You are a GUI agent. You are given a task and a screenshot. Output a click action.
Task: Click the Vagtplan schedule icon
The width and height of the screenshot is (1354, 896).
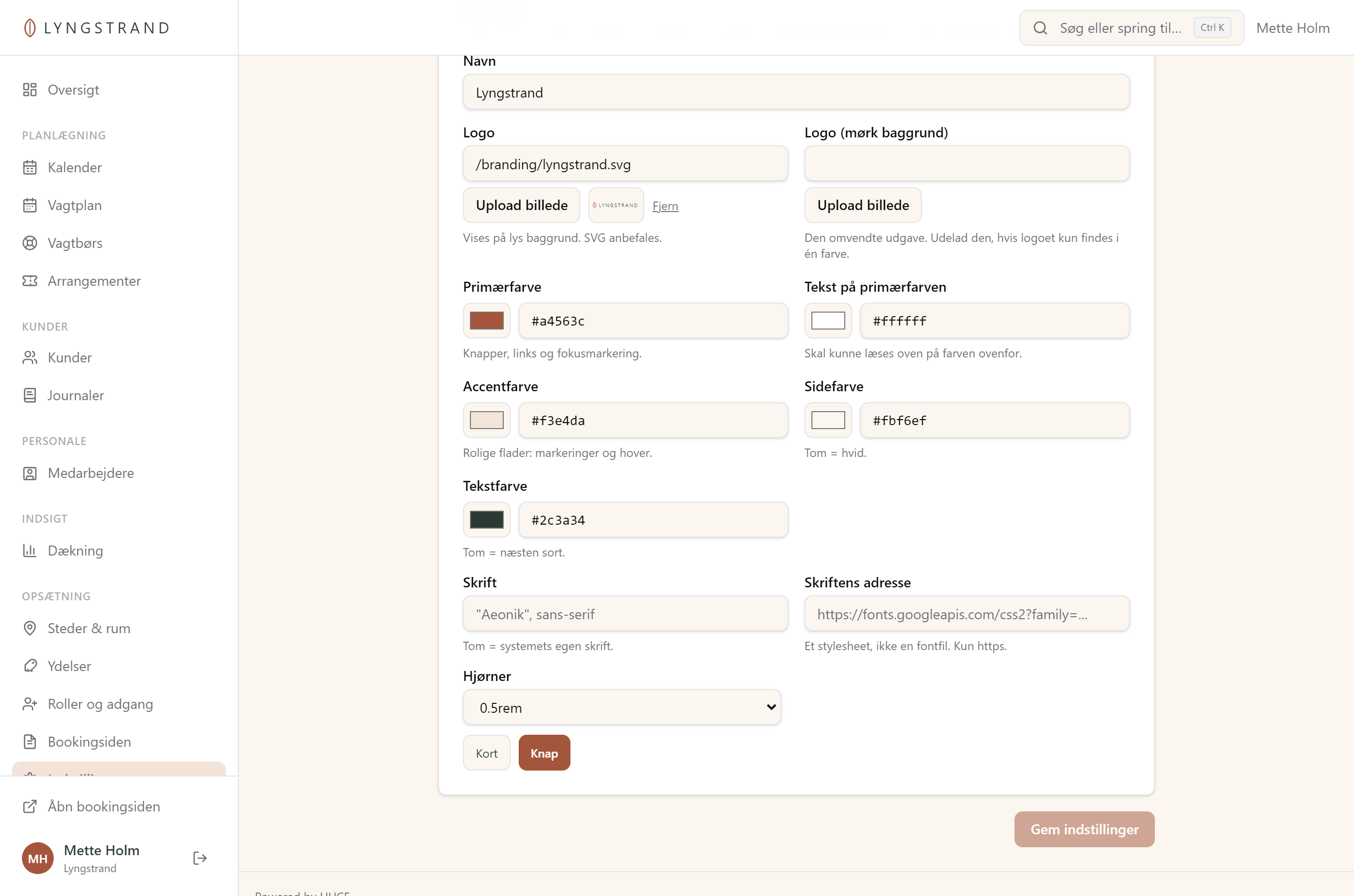pyautogui.click(x=30, y=205)
